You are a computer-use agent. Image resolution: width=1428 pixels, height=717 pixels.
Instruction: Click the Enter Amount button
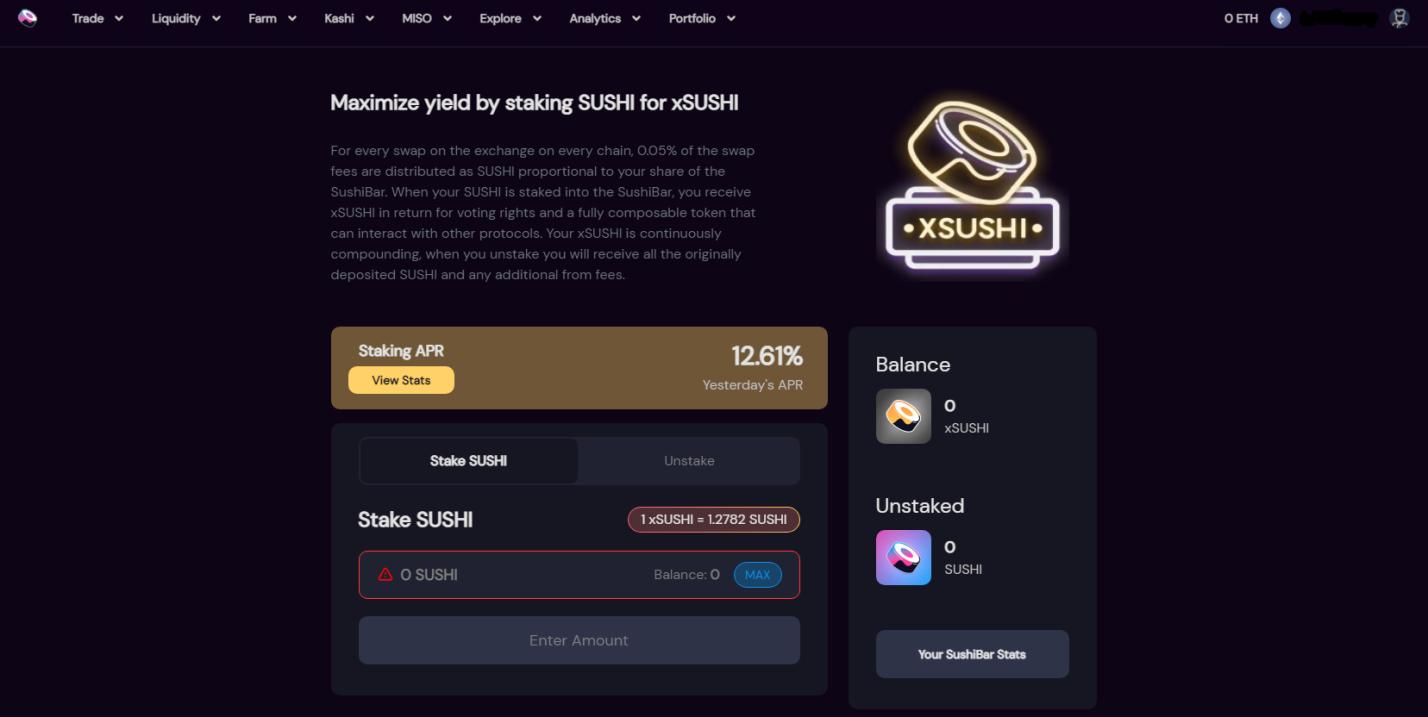pos(578,640)
